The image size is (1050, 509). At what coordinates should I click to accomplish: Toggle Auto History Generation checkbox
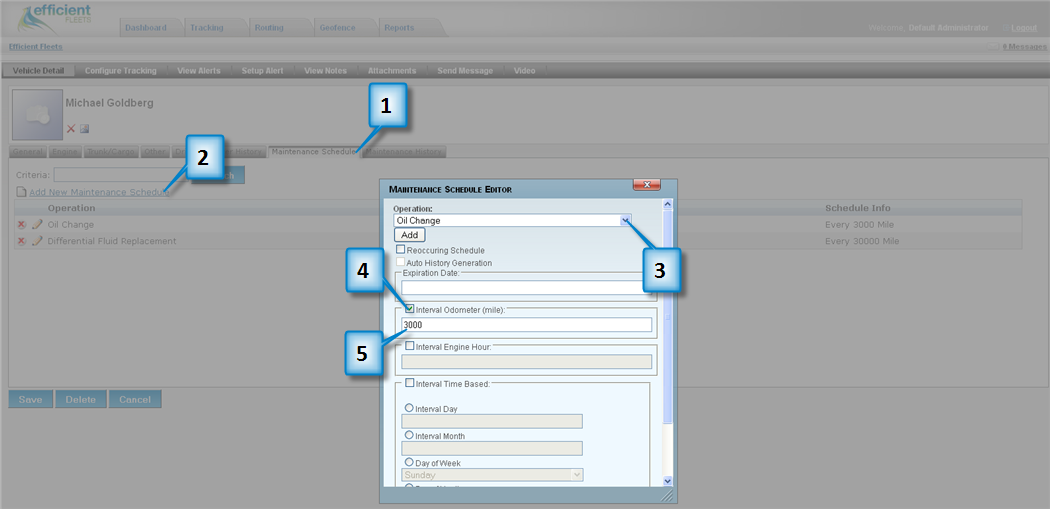tap(400, 263)
